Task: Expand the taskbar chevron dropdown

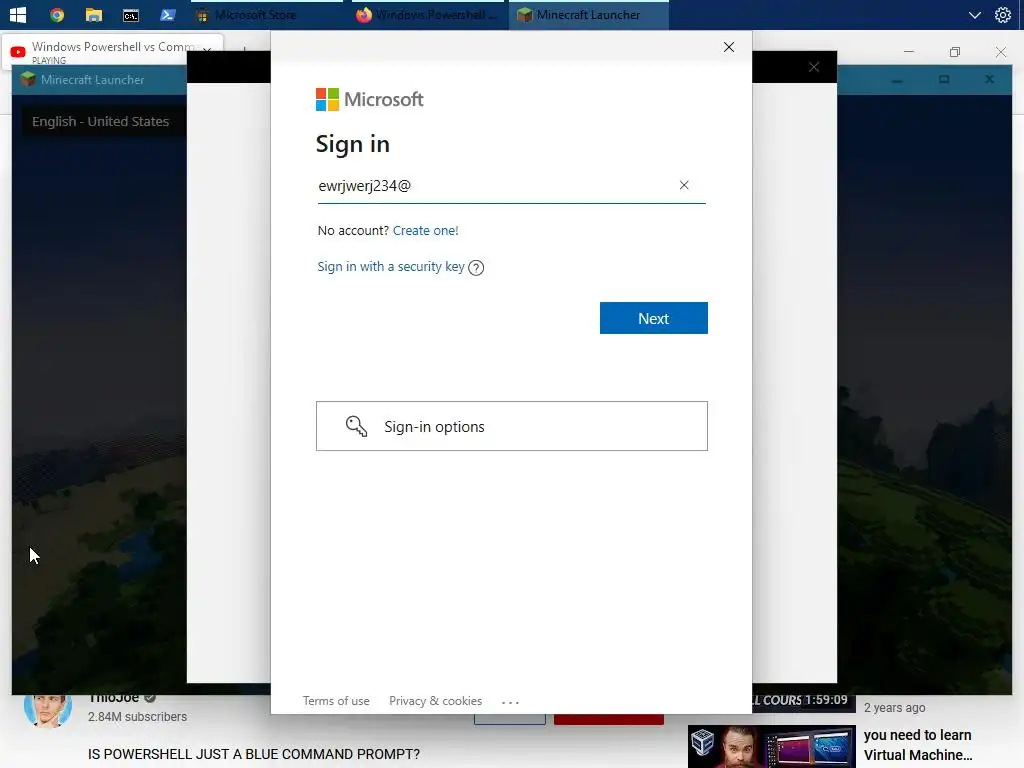Action: (x=974, y=15)
